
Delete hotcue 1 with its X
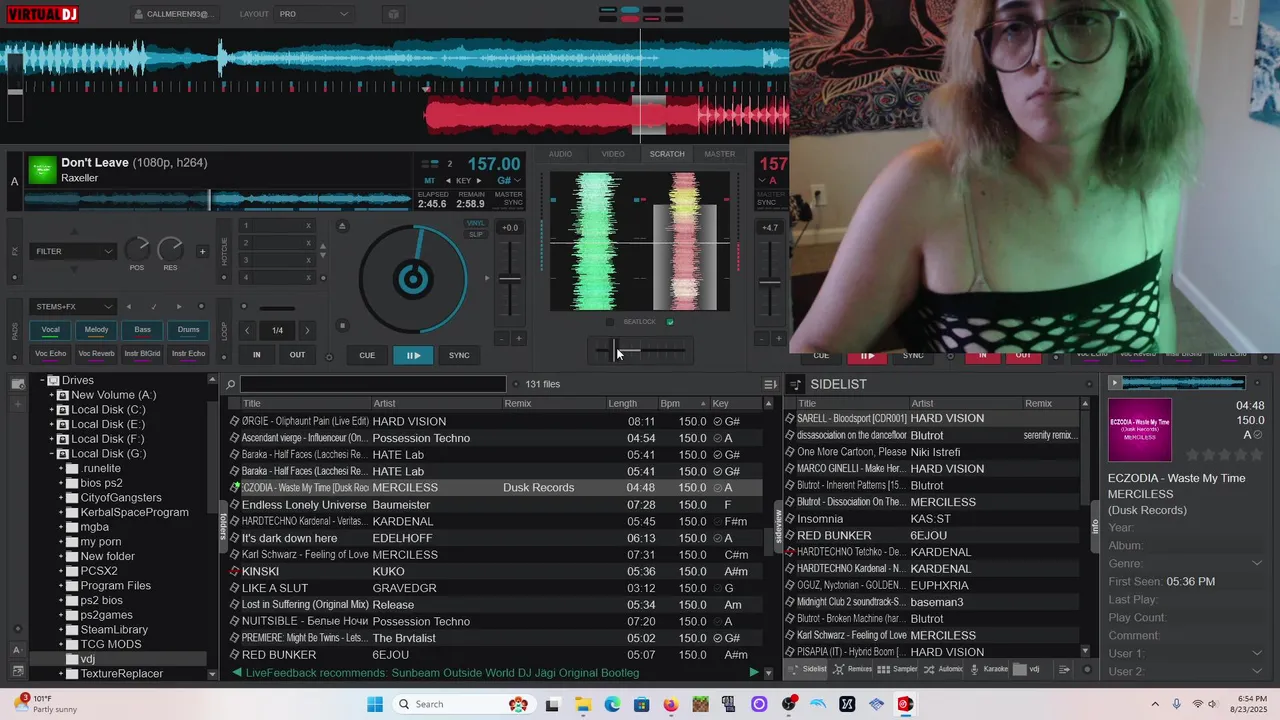[x=308, y=226]
